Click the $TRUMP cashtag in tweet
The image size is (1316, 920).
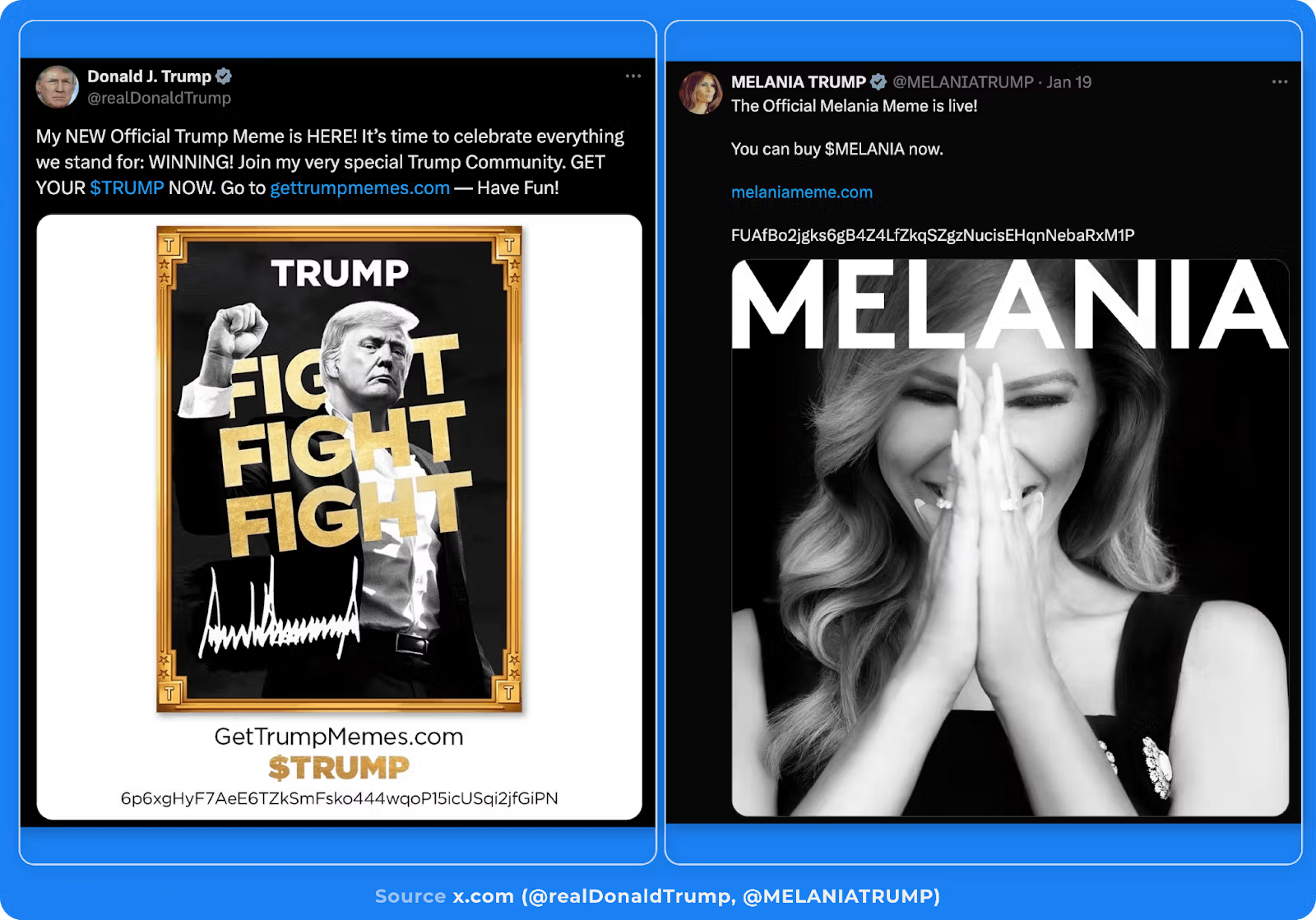(127, 187)
